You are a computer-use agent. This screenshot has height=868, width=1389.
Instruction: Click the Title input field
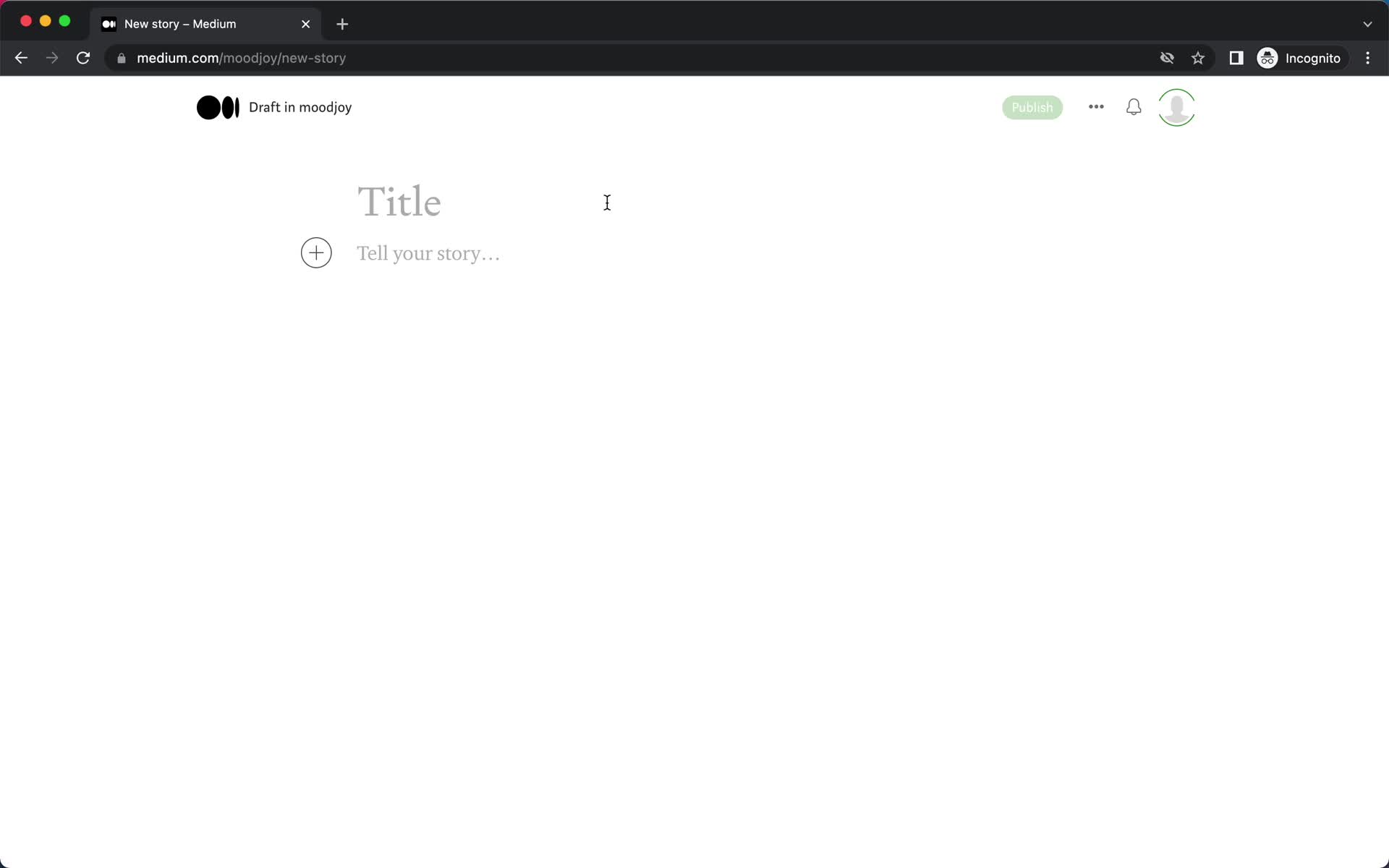[x=399, y=201]
